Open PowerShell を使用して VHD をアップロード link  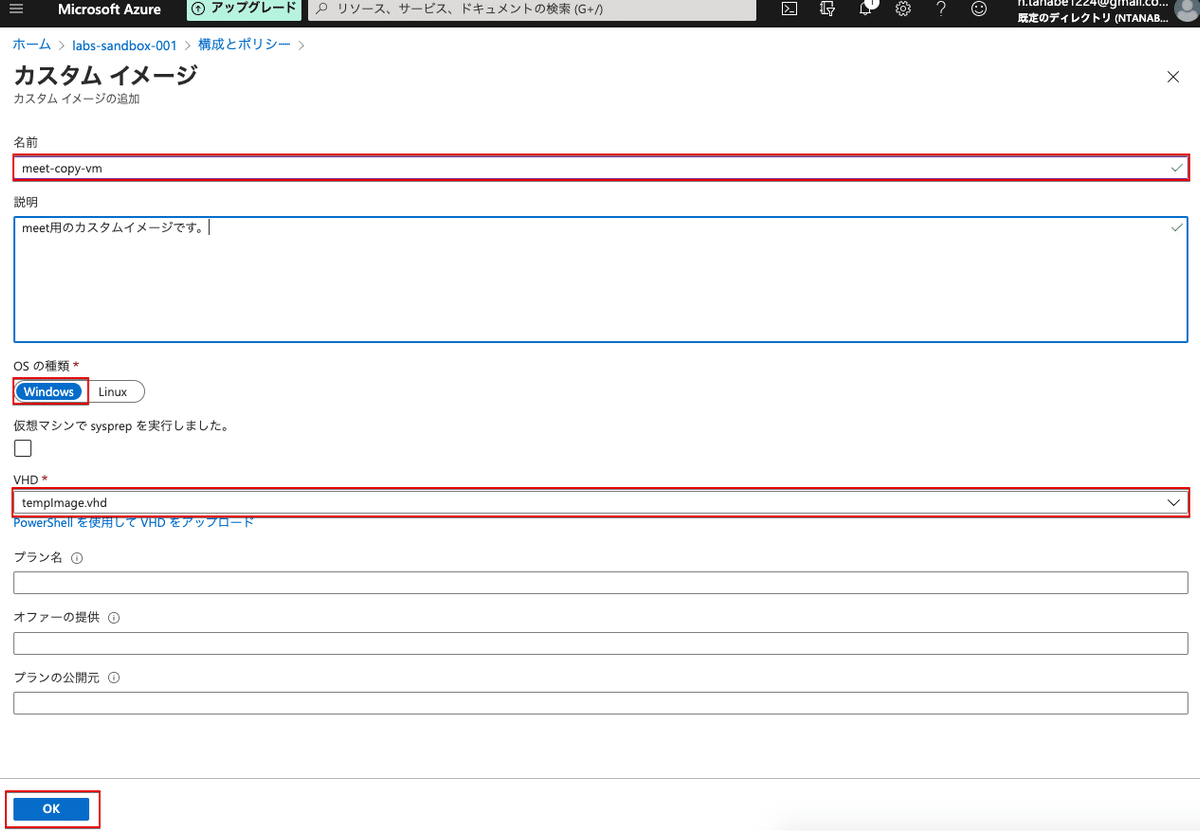pyautogui.click(x=133, y=523)
